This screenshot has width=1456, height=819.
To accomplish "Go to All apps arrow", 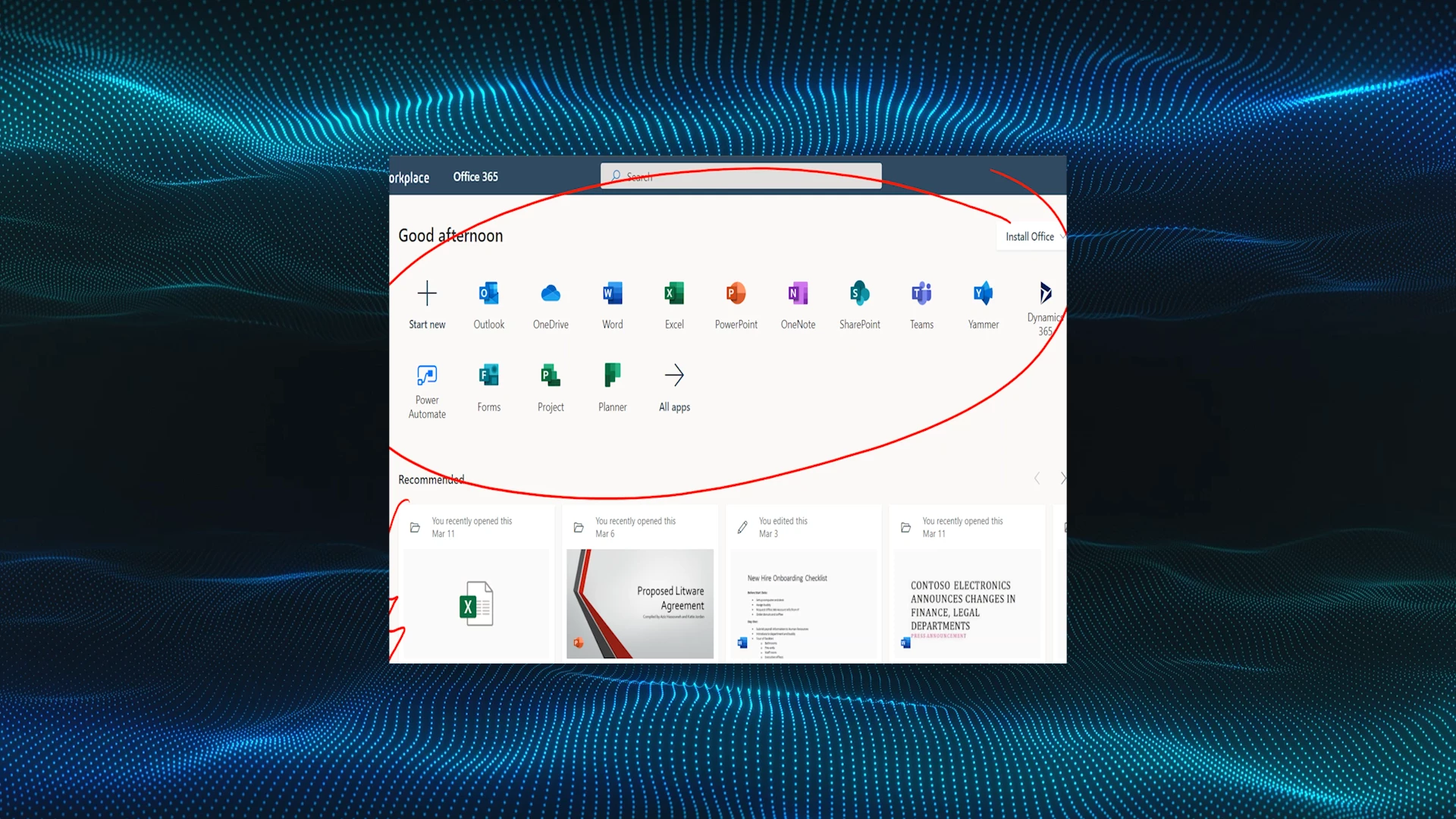I will click(x=674, y=375).
